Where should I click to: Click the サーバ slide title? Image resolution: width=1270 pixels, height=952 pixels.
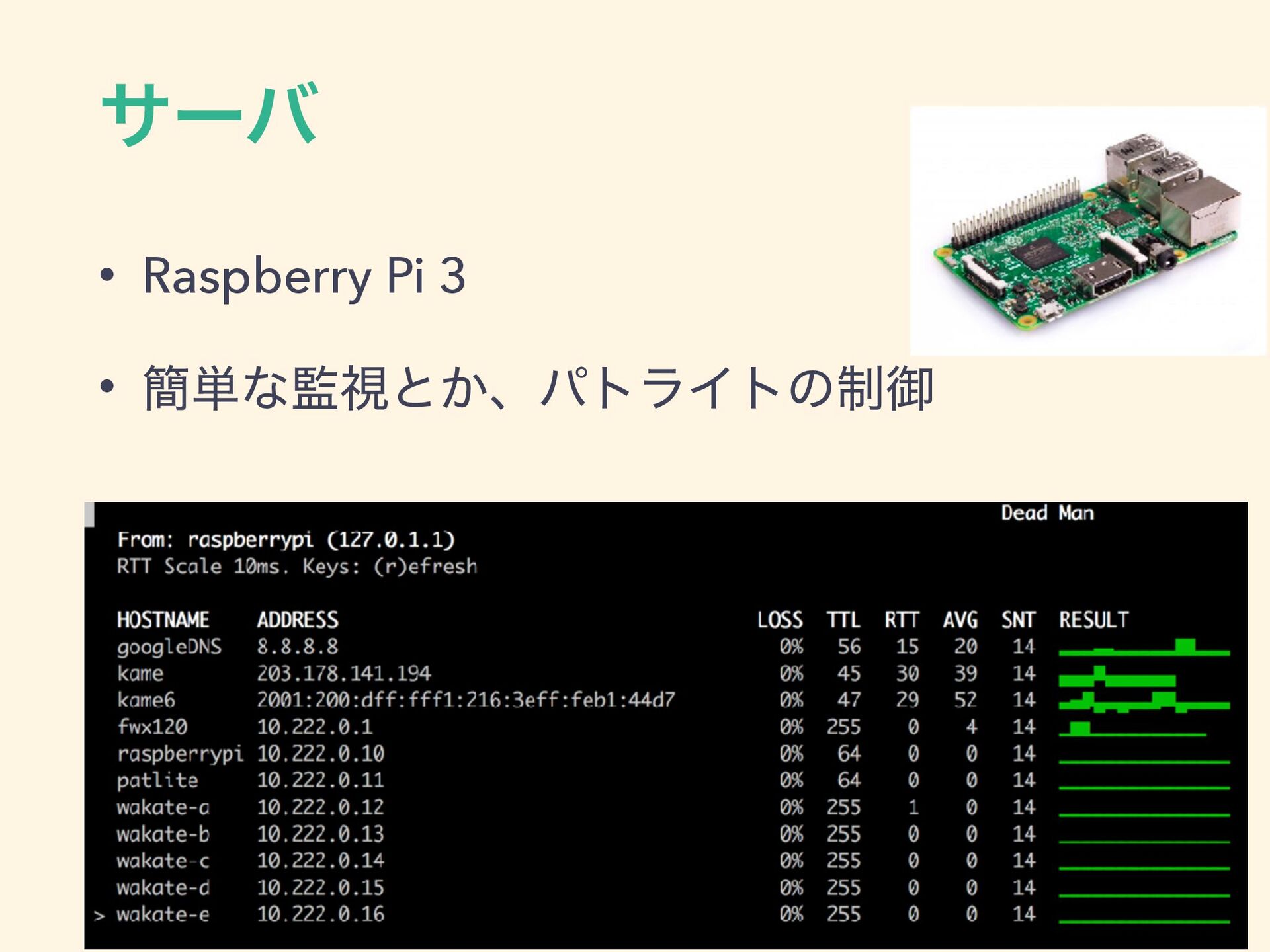point(211,114)
